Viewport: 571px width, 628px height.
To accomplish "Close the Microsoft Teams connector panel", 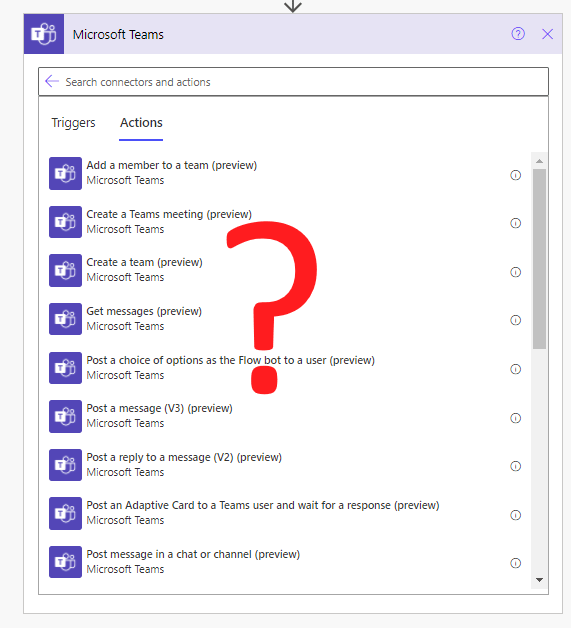I will (x=547, y=34).
